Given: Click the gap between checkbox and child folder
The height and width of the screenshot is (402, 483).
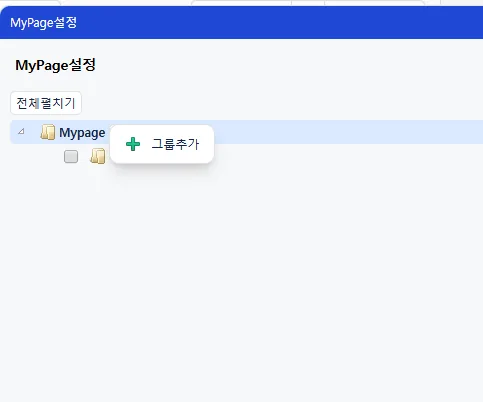Looking at the screenshot, I should [x=84, y=156].
